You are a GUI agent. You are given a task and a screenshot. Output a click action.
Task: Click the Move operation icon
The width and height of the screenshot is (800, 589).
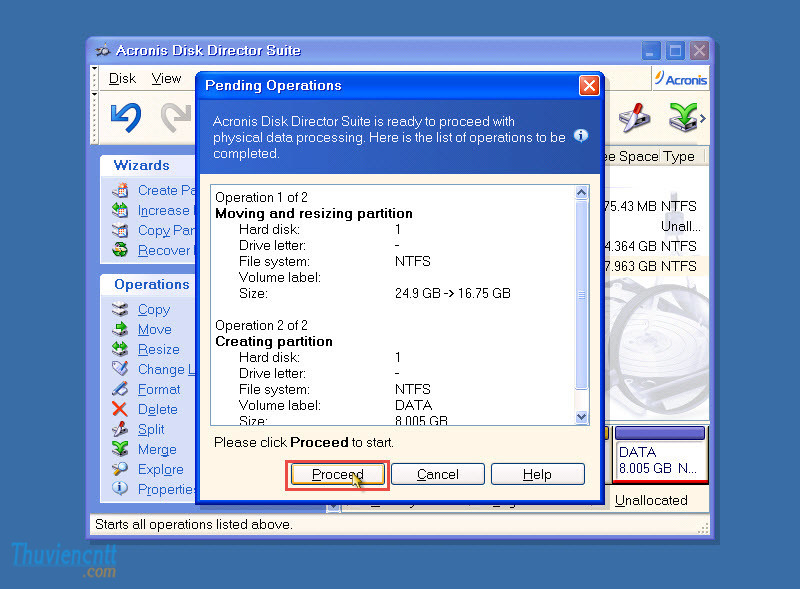pos(120,329)
